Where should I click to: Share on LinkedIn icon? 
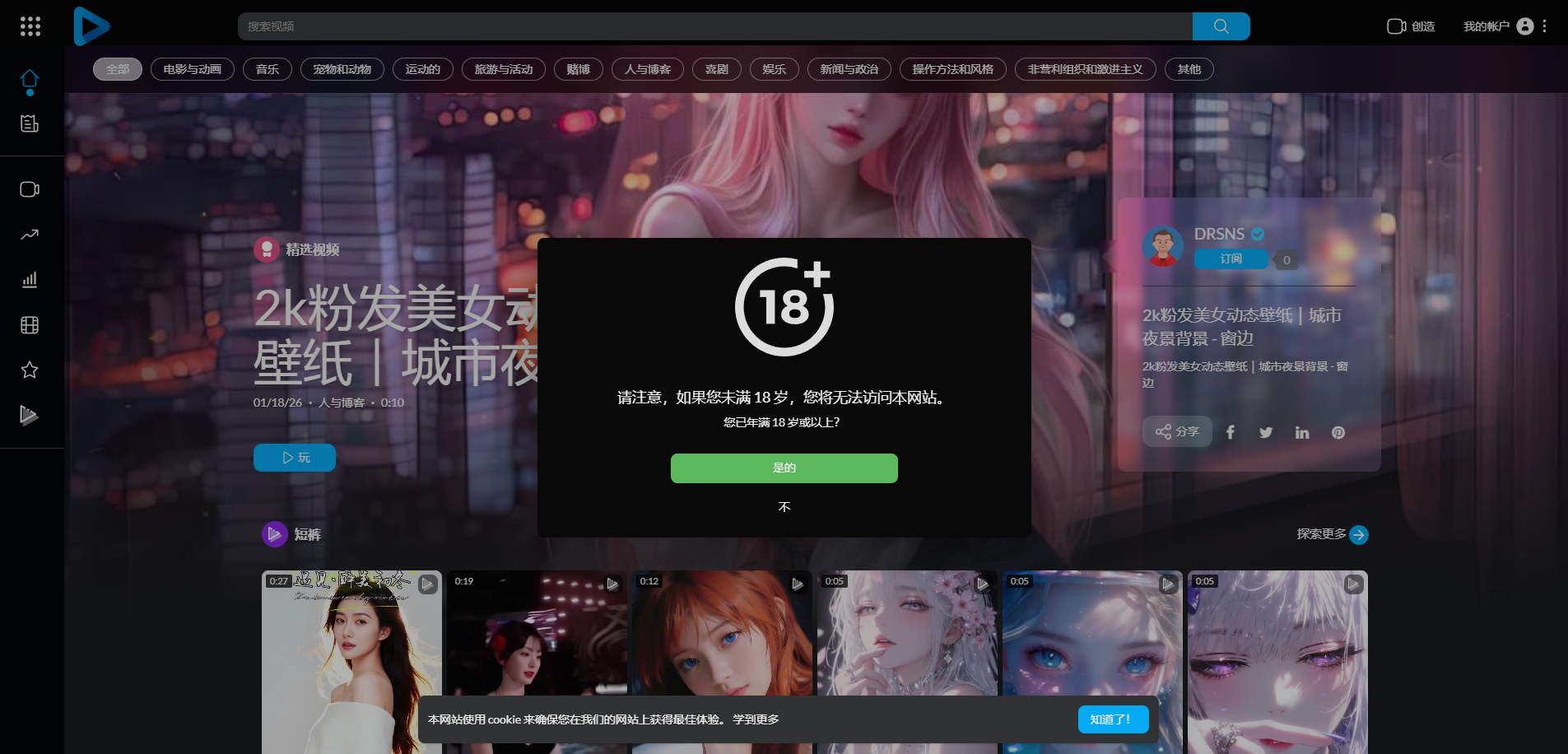[1302, 432]
